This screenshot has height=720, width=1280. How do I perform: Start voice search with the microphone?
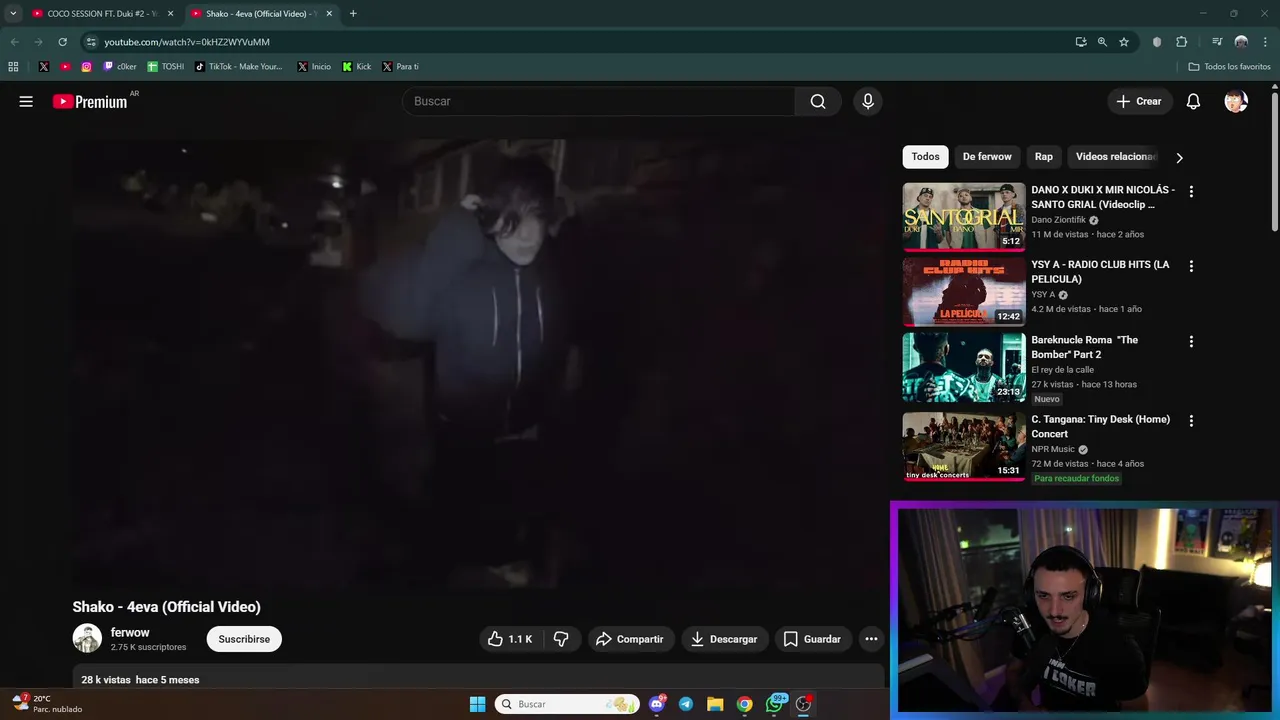pyautogui.click(x=867, y=101)
